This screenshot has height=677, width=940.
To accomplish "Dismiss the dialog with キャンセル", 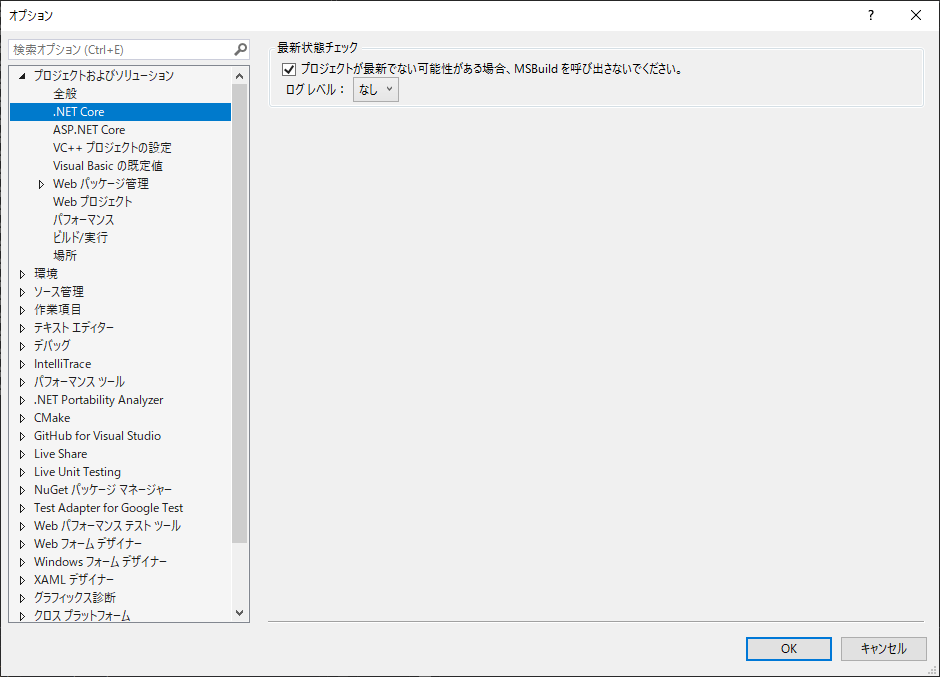I will [884, 649].
